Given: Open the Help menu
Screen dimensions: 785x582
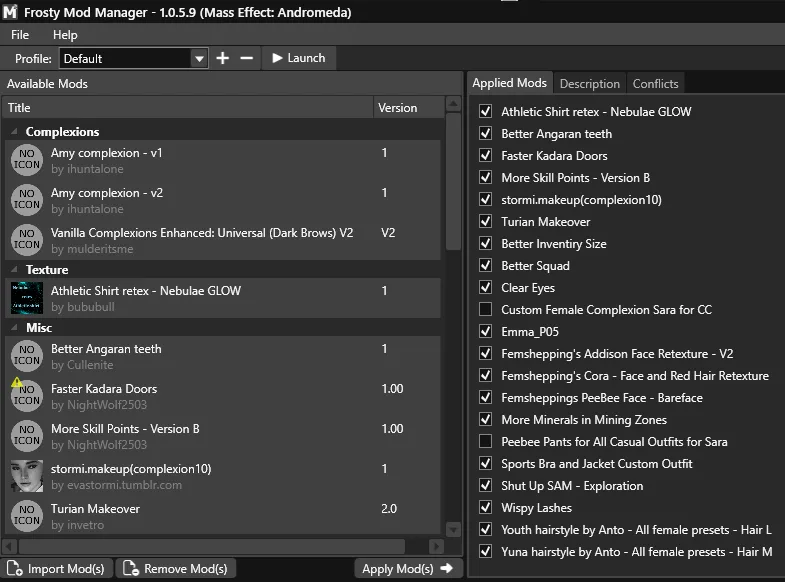Looking at the screenshot, I should pyautogui.click(x=65, y=35).
